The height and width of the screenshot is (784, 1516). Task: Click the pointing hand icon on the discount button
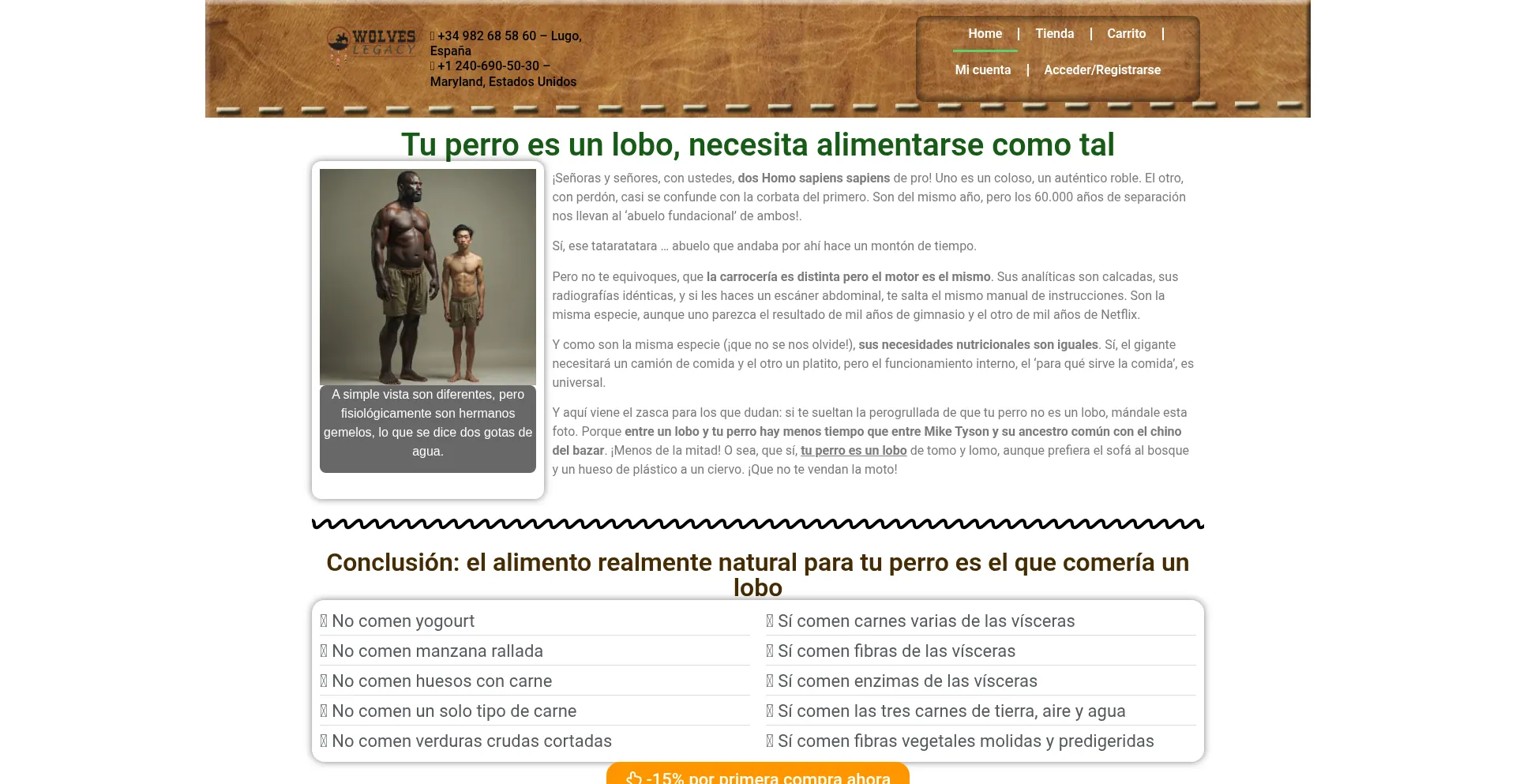point(633,778)
